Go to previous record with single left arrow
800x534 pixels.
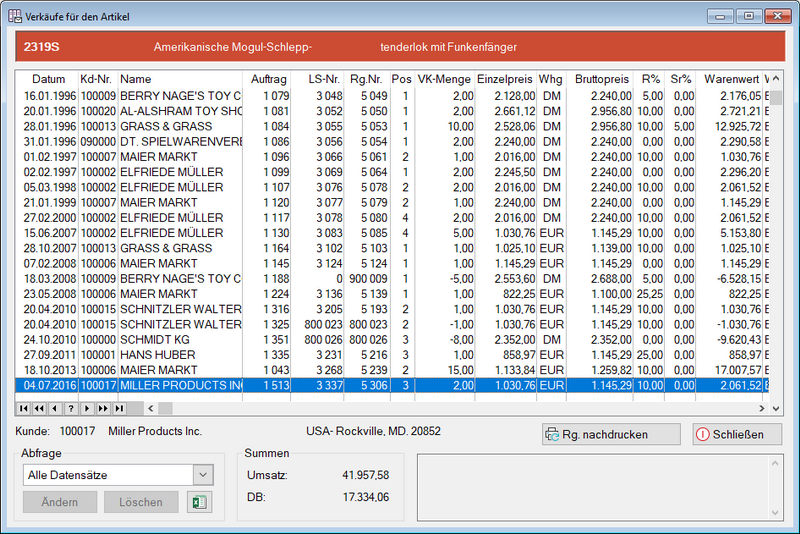54,408
